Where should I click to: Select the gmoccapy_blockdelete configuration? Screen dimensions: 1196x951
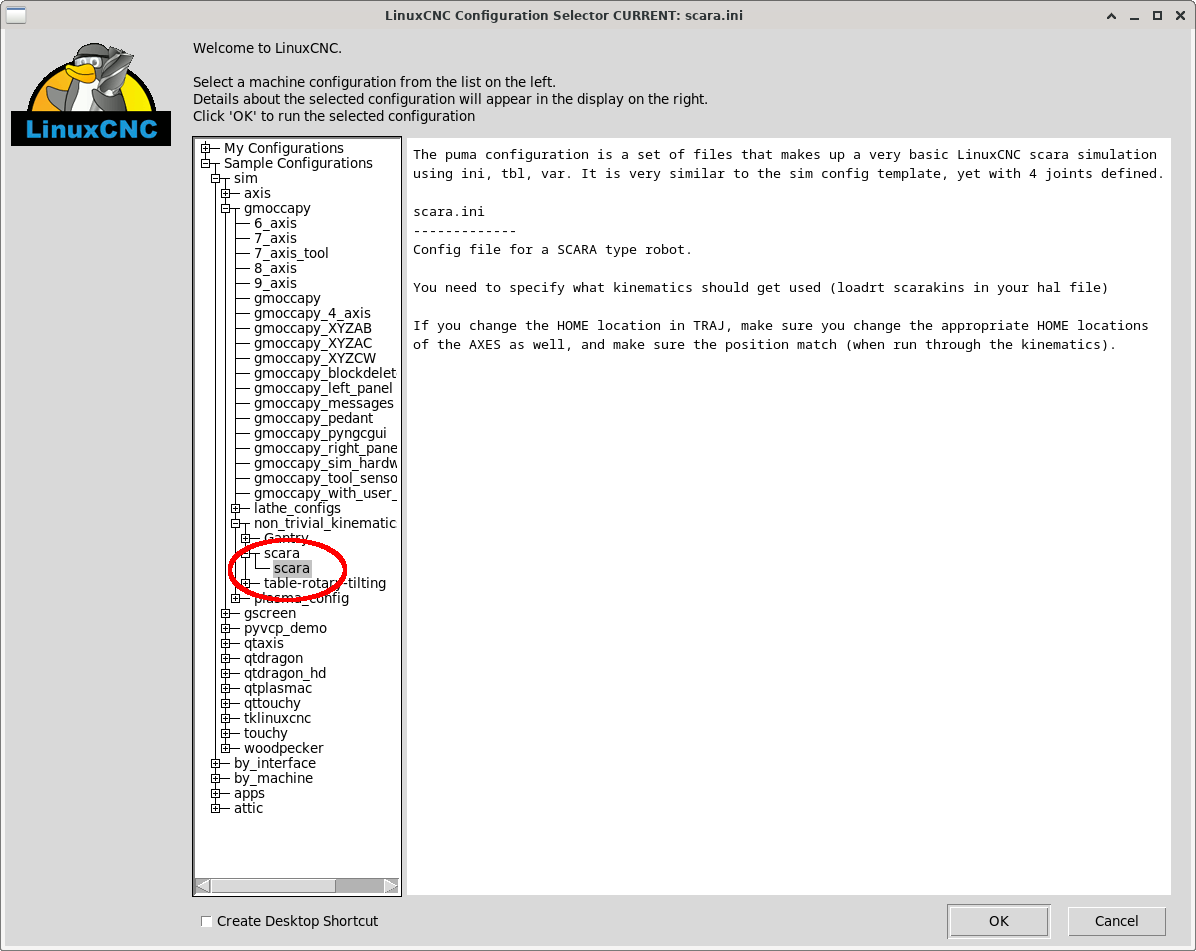click(325, 374)
